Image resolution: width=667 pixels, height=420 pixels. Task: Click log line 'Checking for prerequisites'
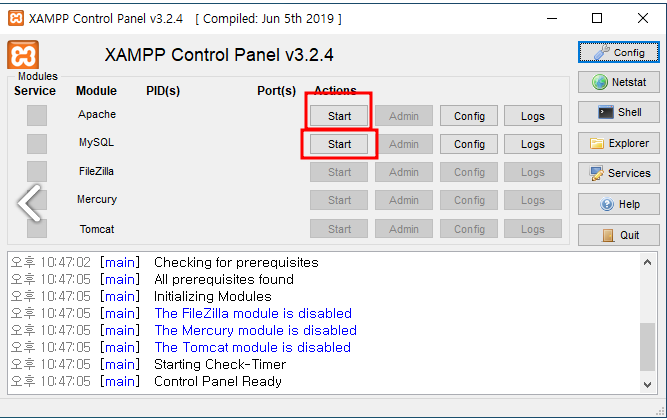236,263
